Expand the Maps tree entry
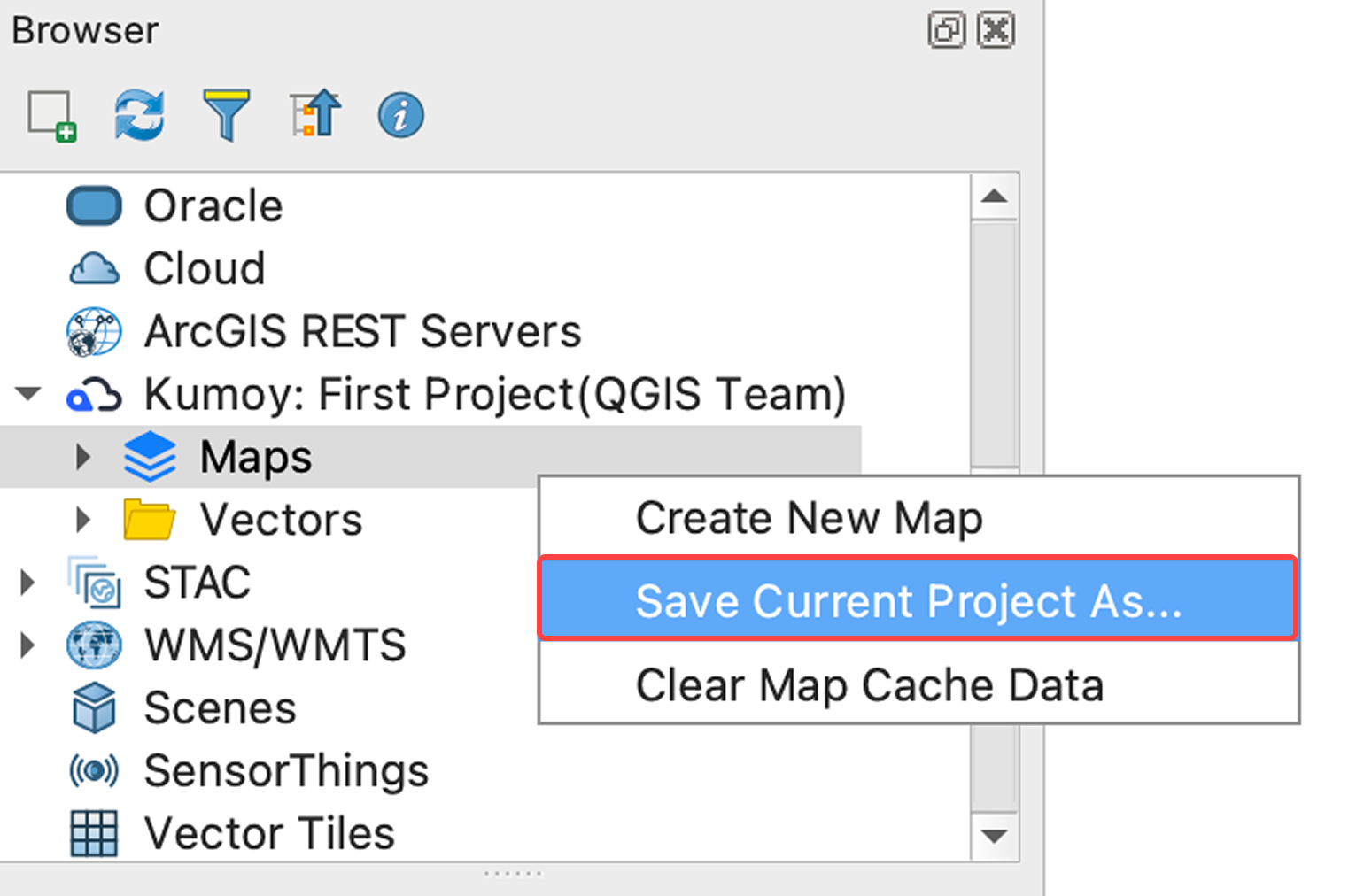 point(82,456)
